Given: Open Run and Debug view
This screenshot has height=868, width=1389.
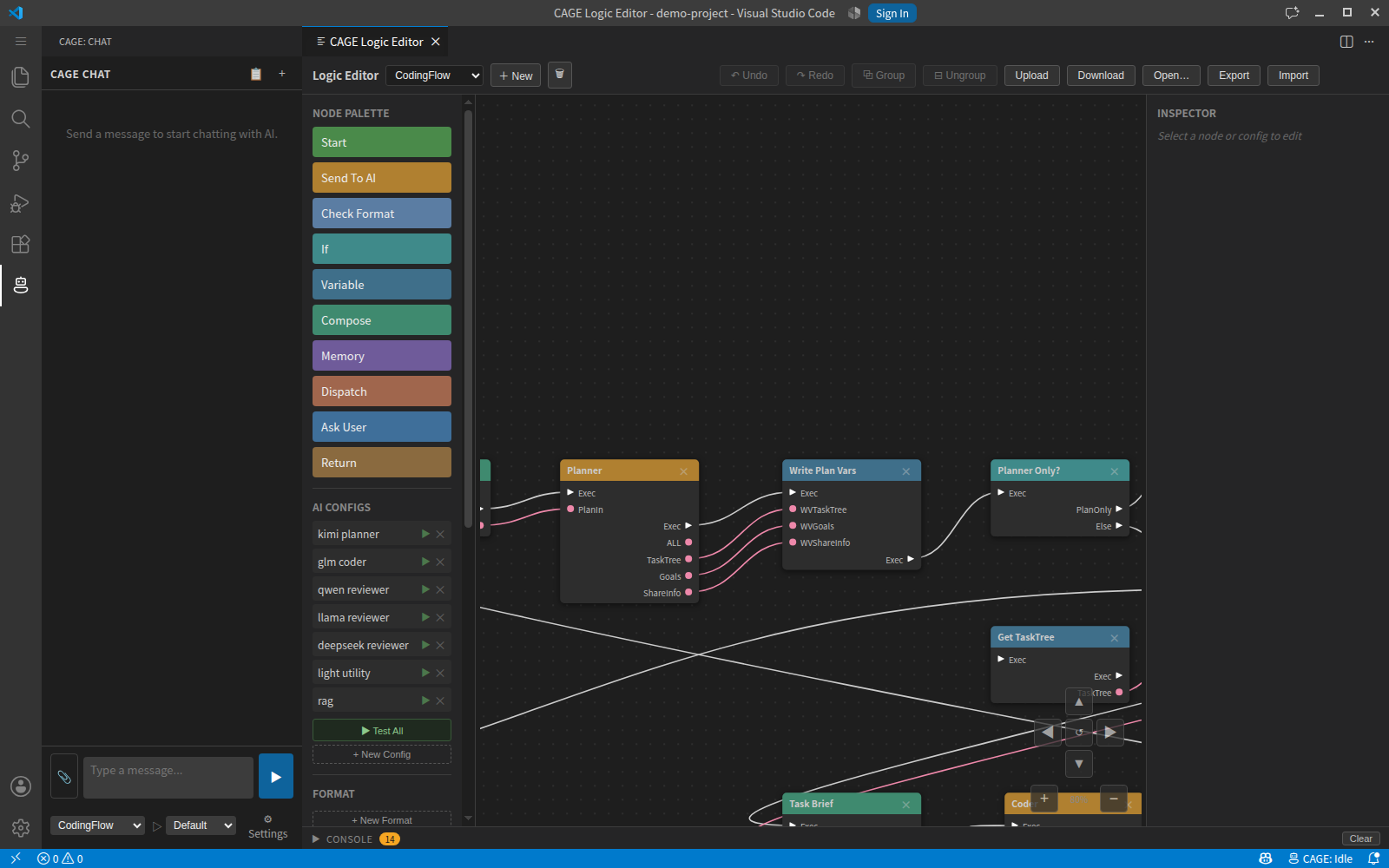Looking at the screenshot, I should [x=21, y=202].
